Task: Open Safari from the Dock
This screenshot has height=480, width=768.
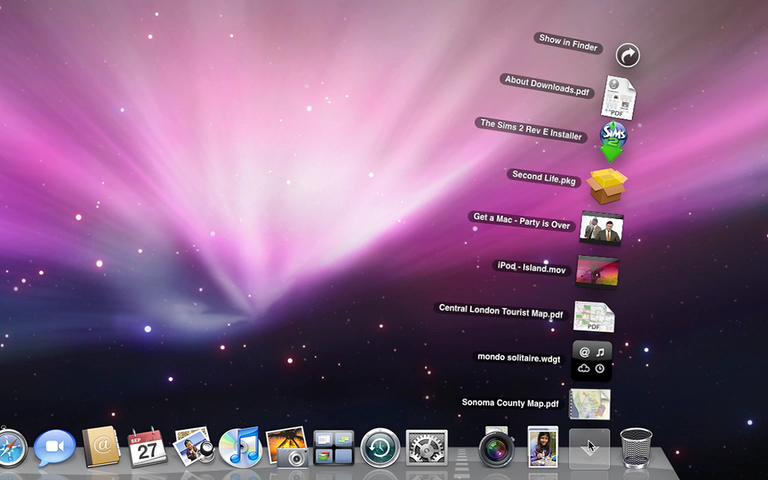Action: (12, 448)
